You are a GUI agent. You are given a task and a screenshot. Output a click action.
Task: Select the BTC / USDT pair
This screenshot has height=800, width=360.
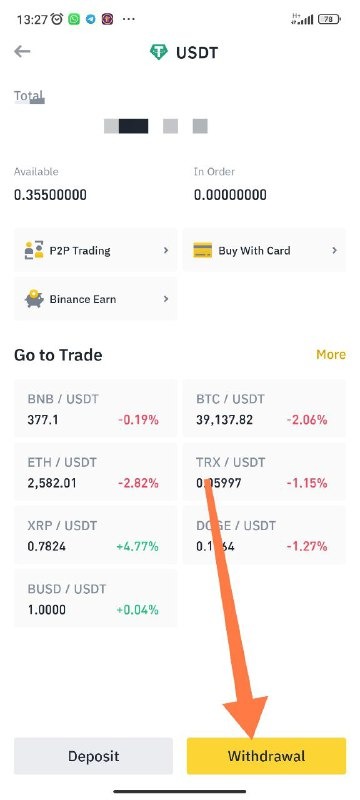click(x=264, y=409)
